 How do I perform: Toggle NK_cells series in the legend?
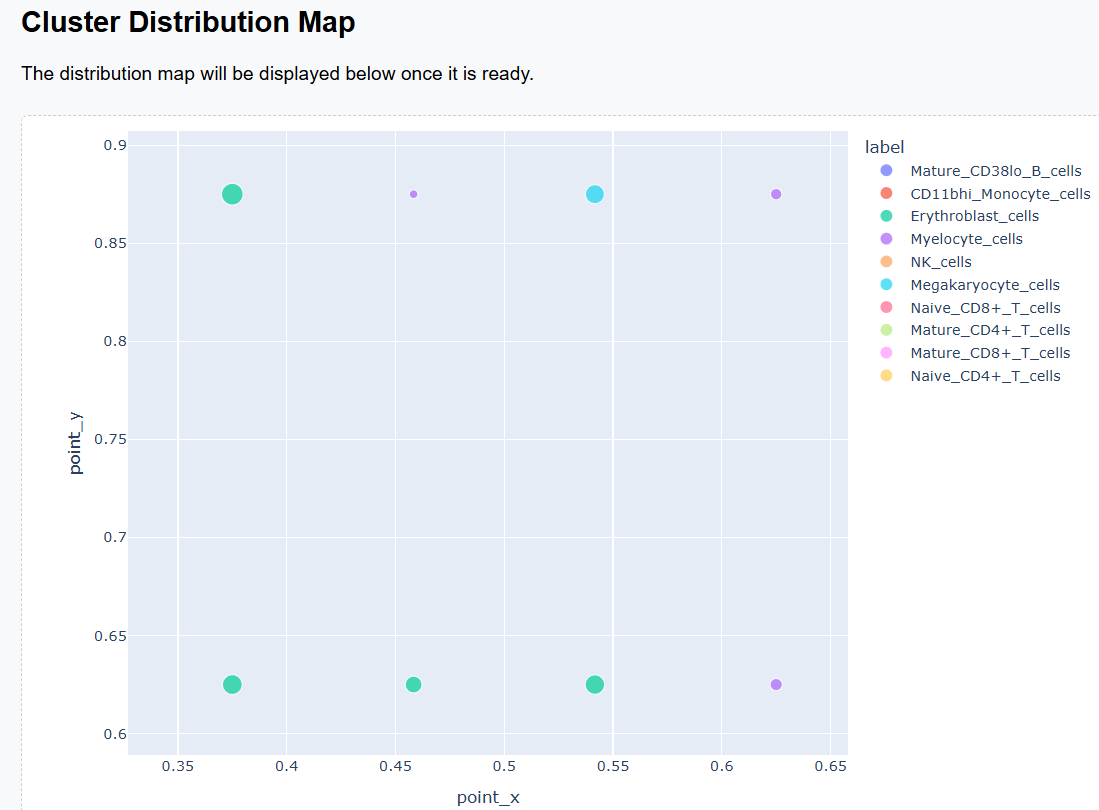coord(940,262)
